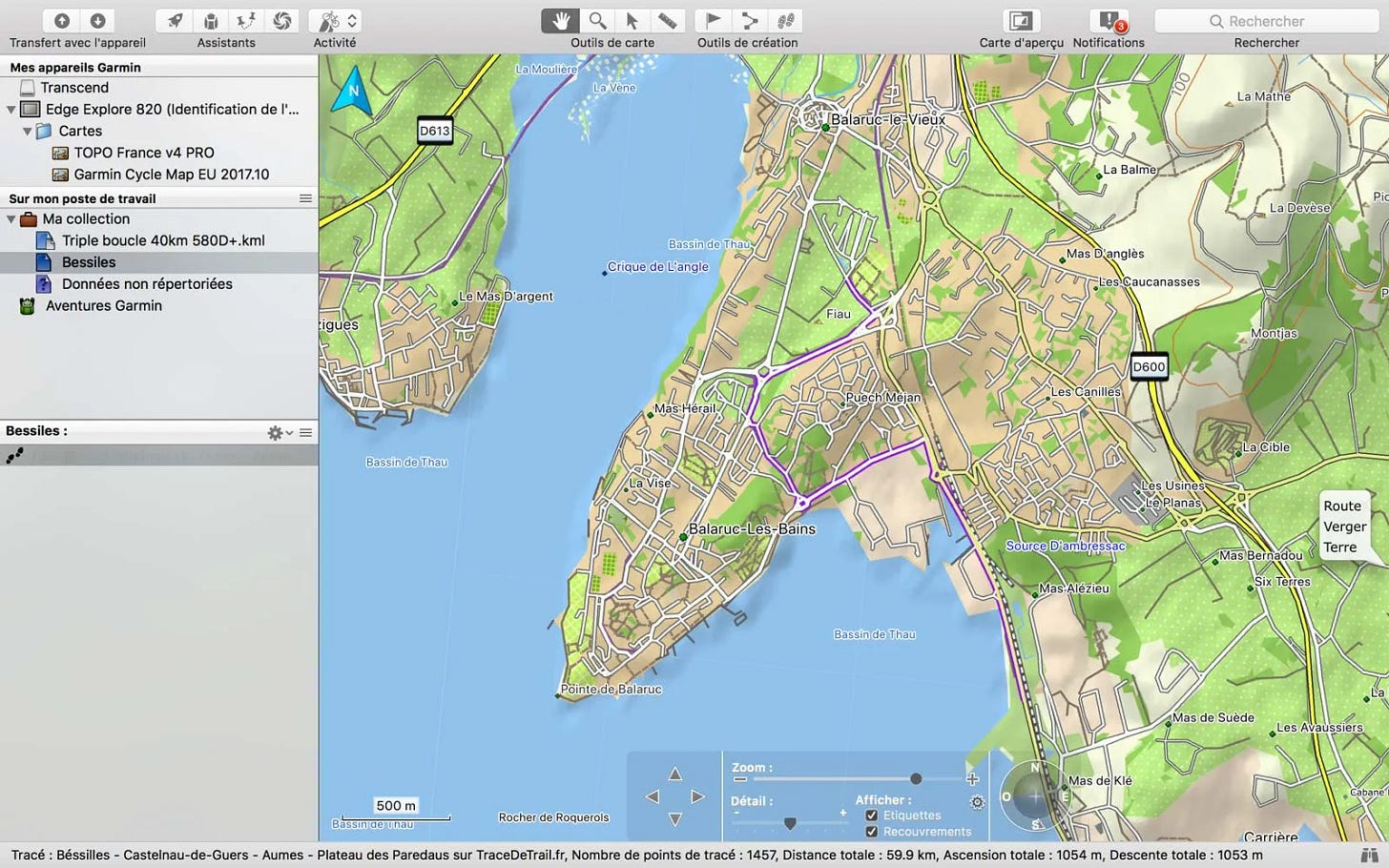Click the zoom slider handle

pyautogui.click(x=916, y=779)
